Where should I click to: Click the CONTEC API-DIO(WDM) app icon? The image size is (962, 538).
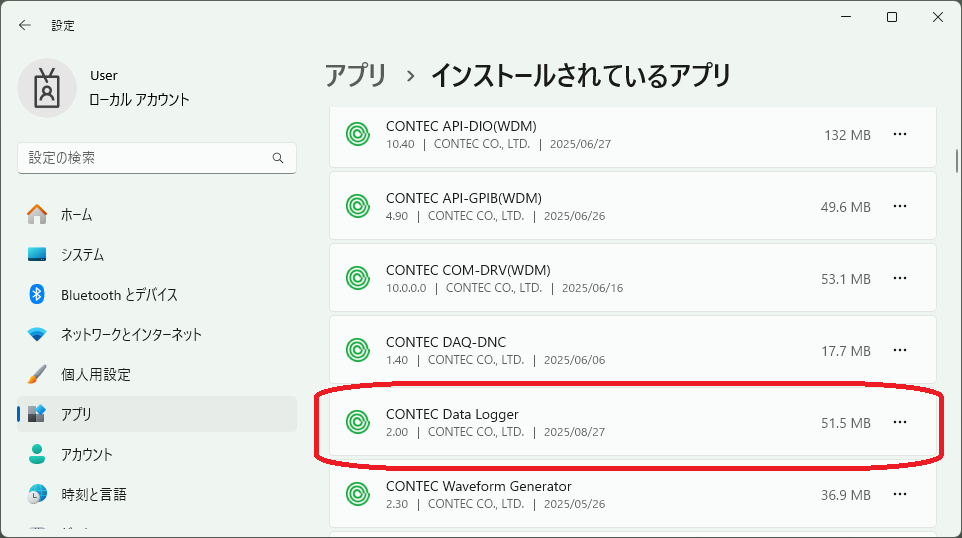point(357,134)
